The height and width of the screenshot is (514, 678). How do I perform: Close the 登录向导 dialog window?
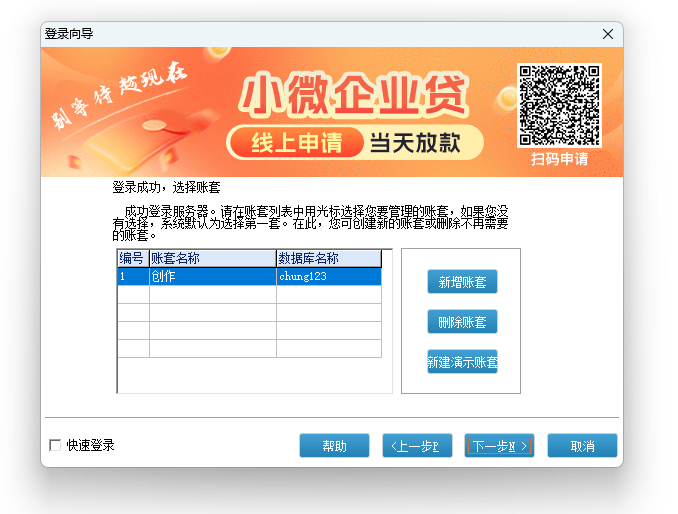607,34
